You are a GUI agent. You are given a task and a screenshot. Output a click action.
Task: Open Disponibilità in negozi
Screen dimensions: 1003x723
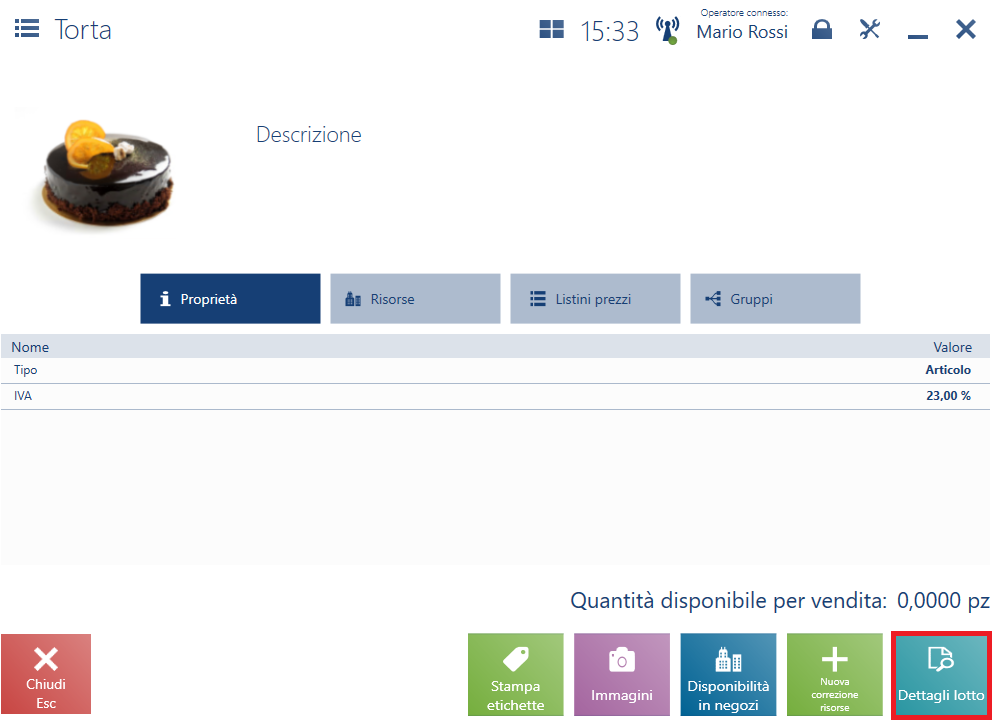pyautogui.click(x=728, y=674)
